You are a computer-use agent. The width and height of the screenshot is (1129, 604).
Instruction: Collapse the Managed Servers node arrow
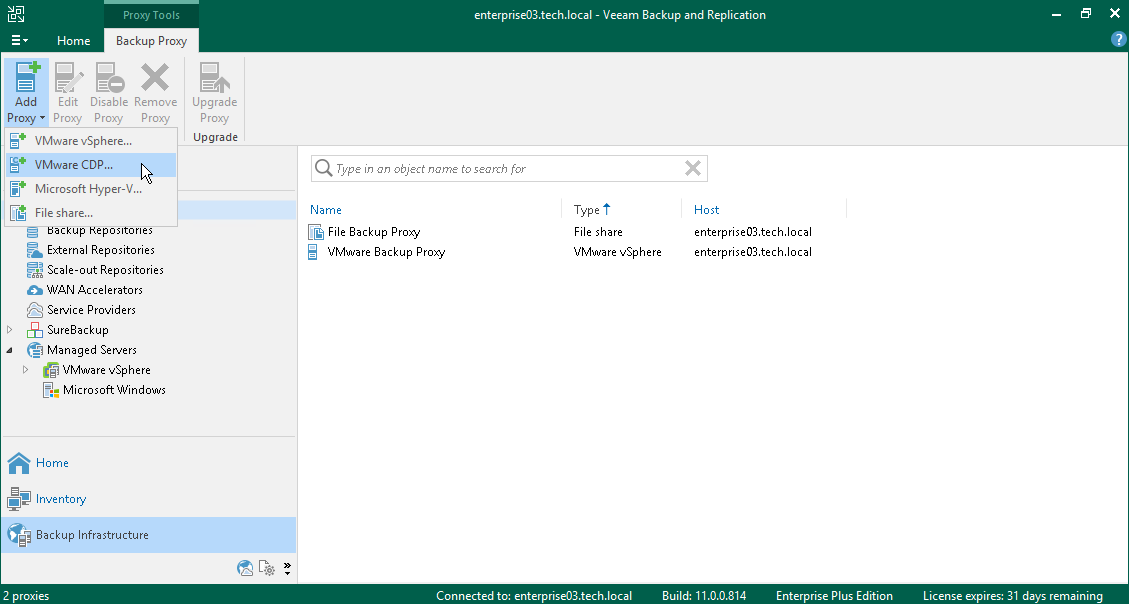[9, 350]
